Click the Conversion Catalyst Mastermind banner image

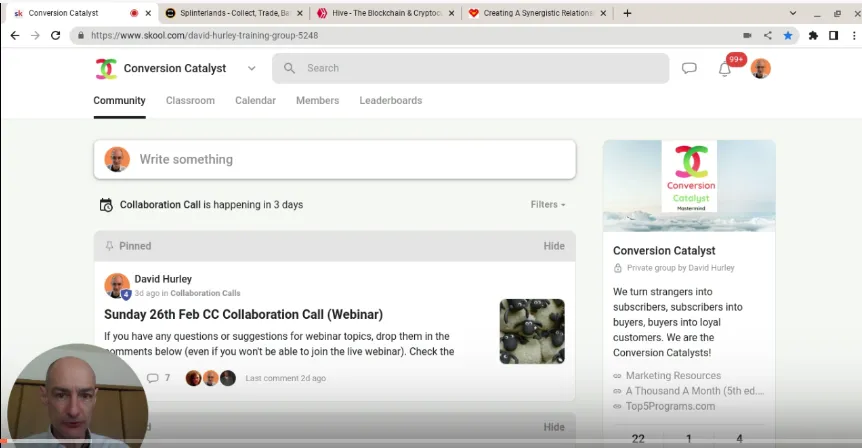pos(689,186)
